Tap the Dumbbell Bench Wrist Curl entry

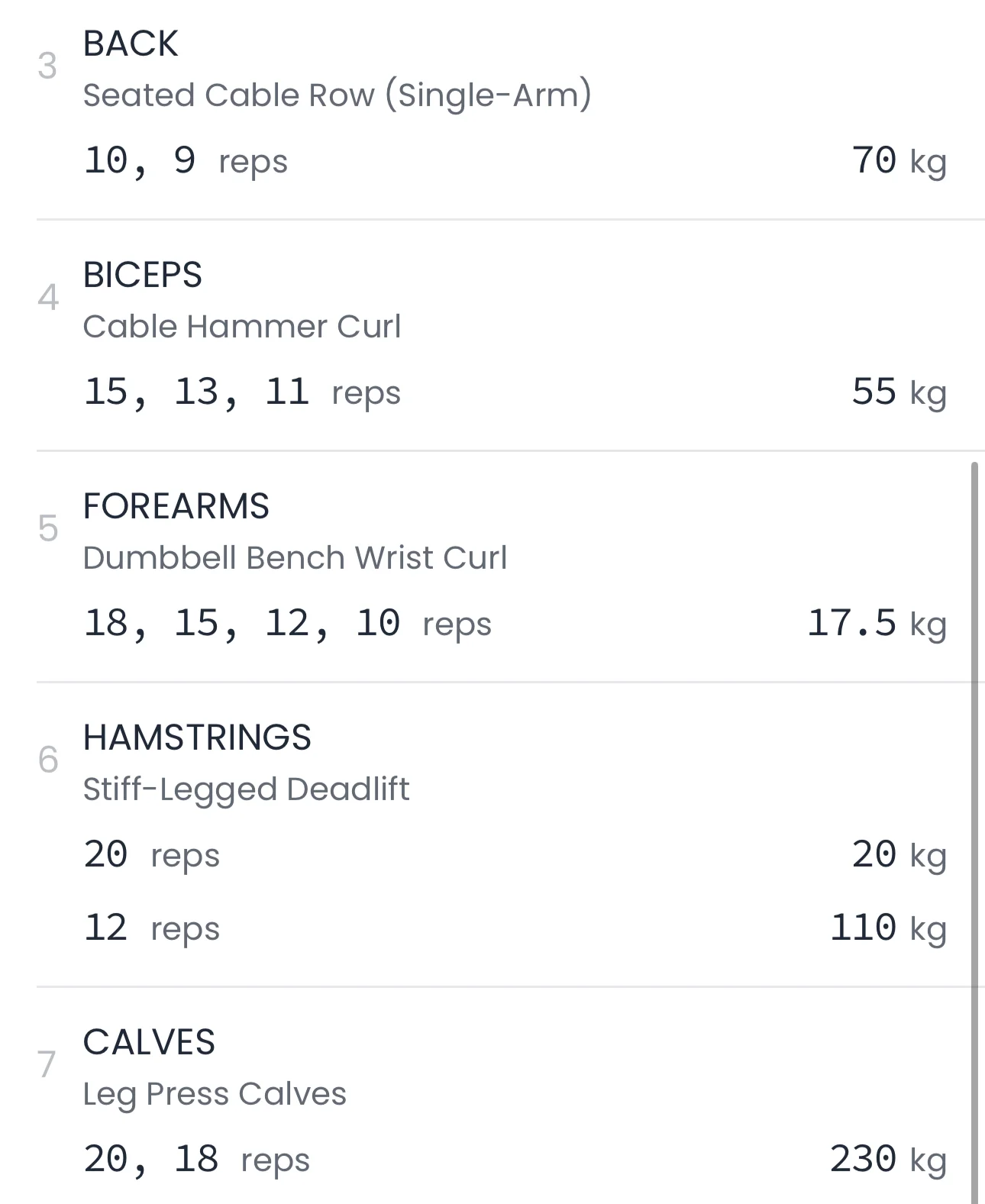[295, 558]
